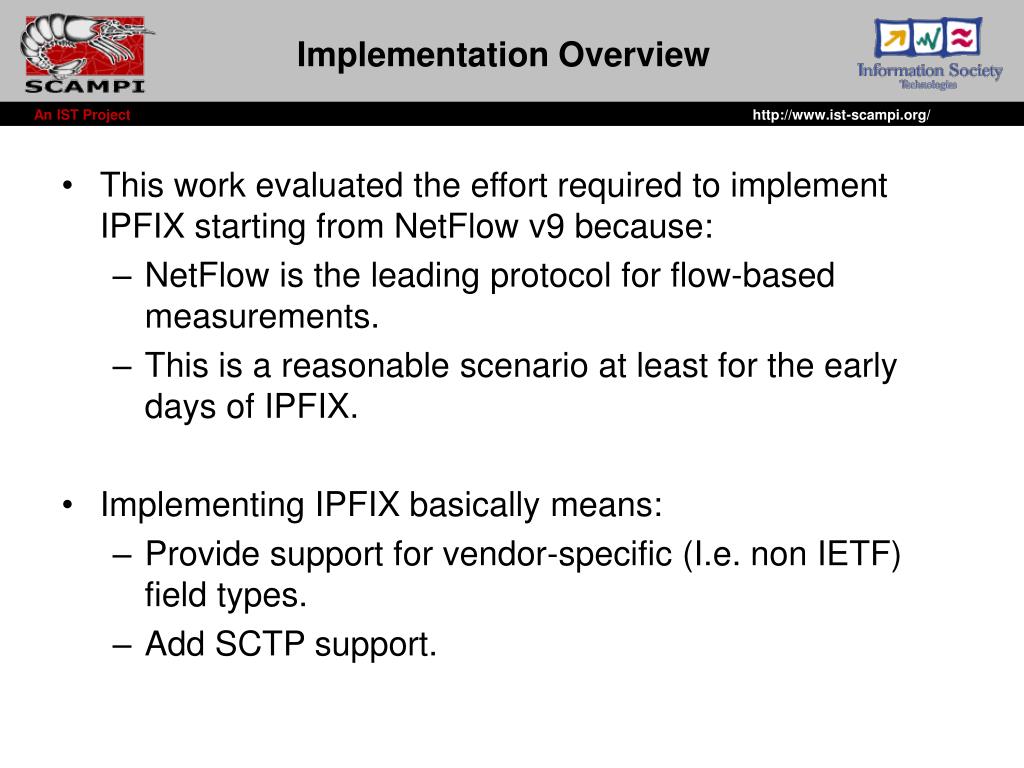This screenshot has height=768, width=1024.
Task: Click the SCAMPI shrimp logo
Action: click(x=85, y=54)
